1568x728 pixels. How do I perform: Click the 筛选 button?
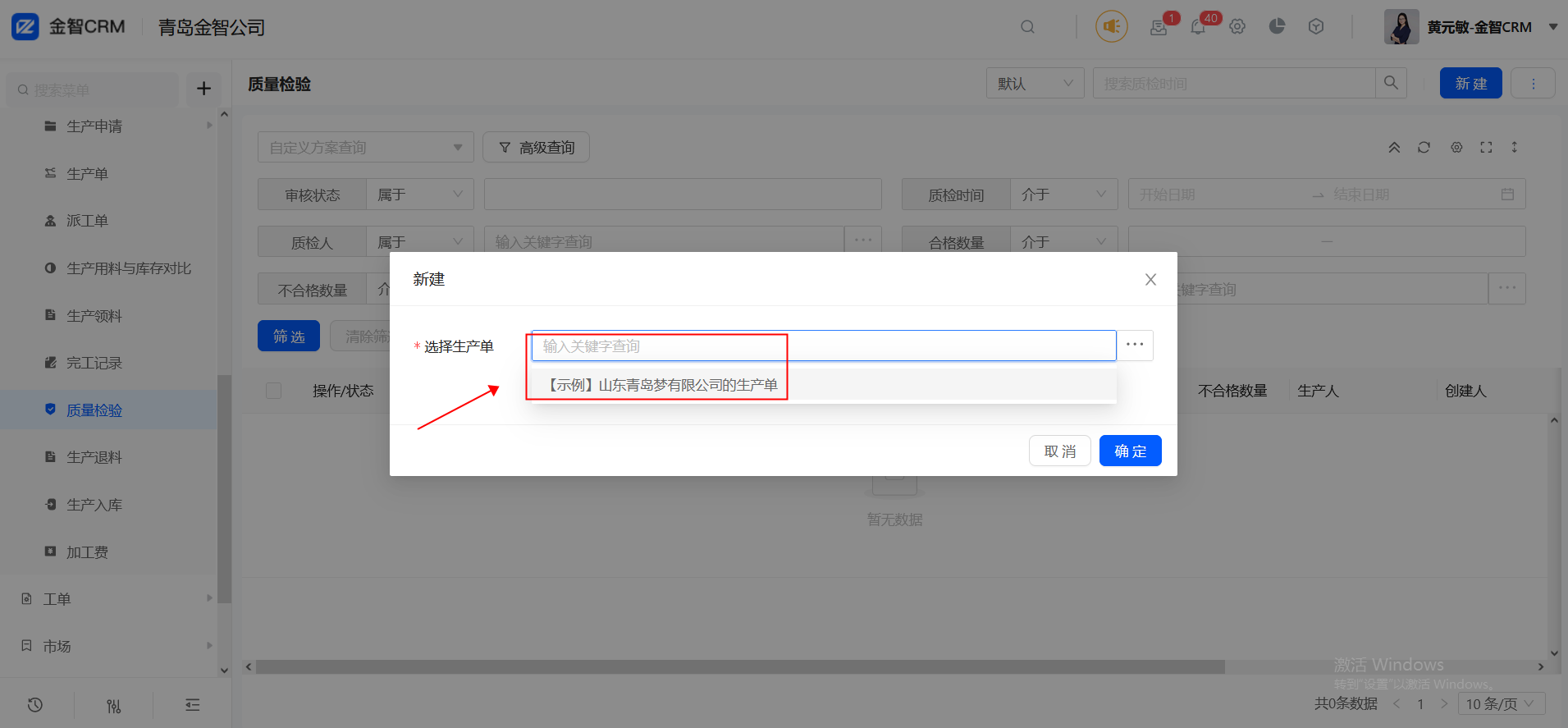(289, 336)
